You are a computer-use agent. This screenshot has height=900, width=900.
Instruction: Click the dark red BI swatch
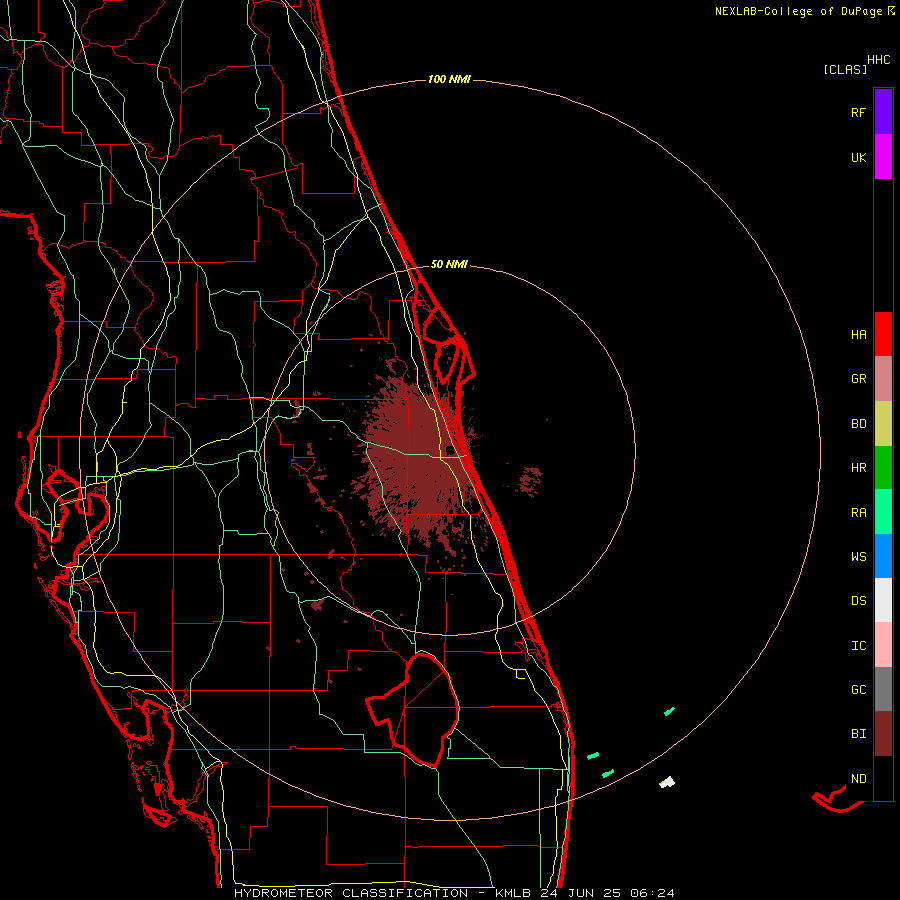coord(883,734)
